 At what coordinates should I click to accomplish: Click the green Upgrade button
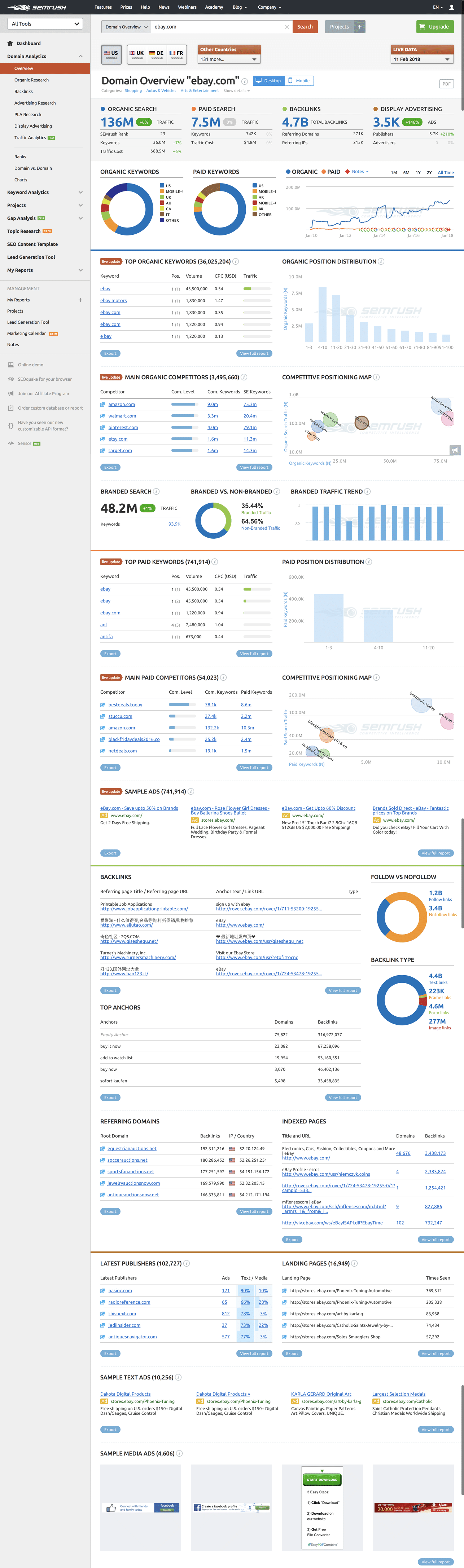pos(435,27)
